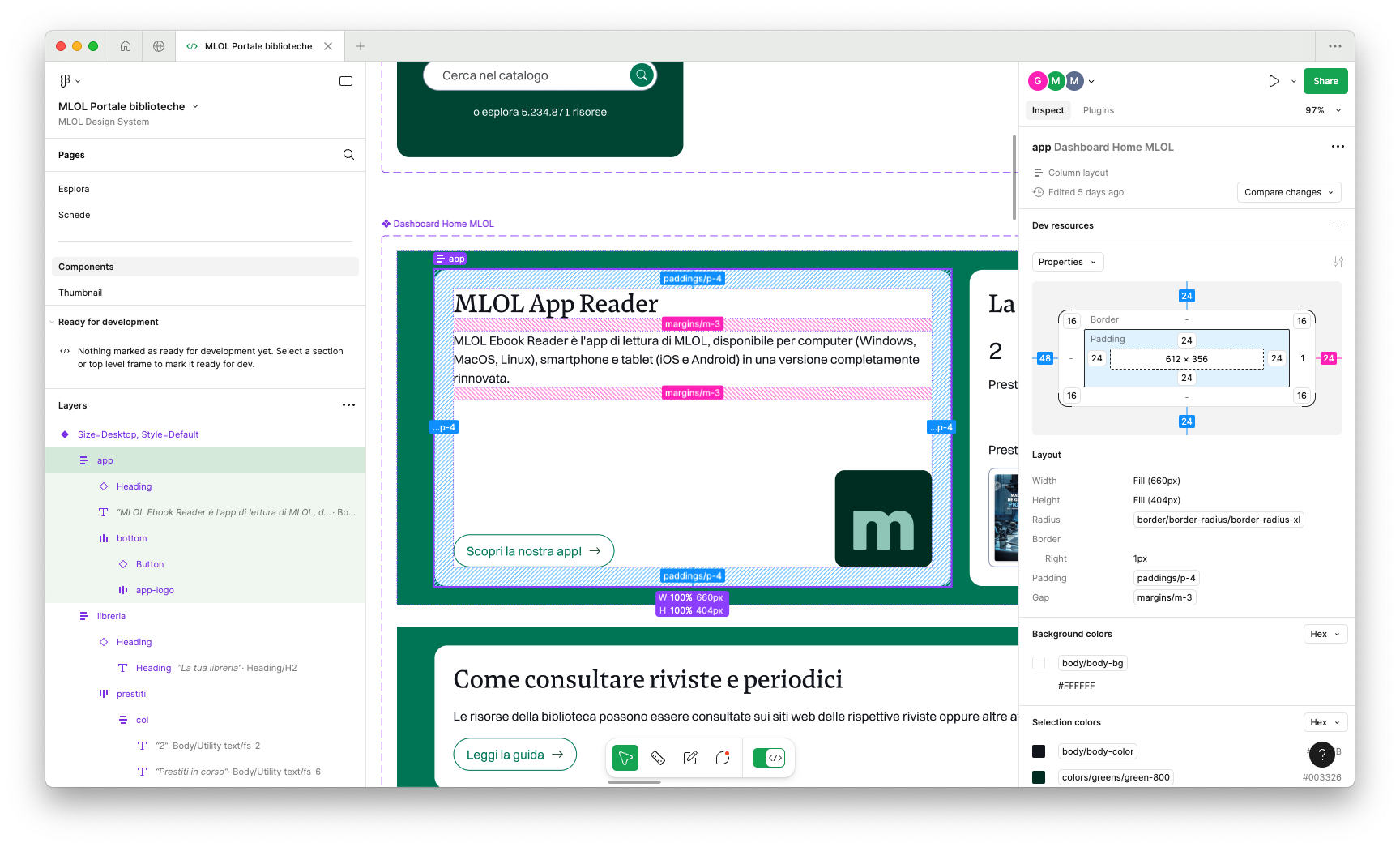This screenshot has width=1400, height=847.
Task: Add a Dev resource with plus icon
Action: [x=1338, y=225]
